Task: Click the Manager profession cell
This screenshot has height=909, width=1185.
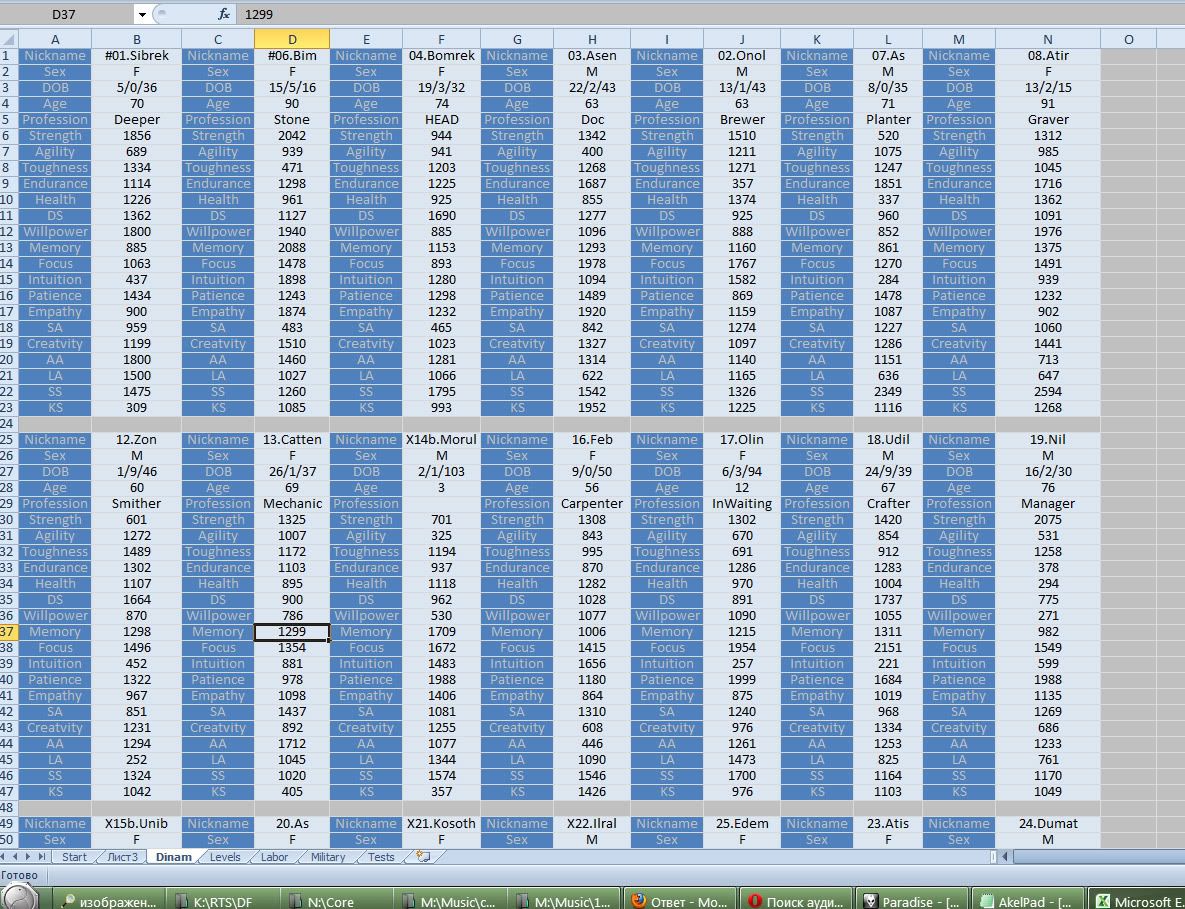Action: 1047,503
